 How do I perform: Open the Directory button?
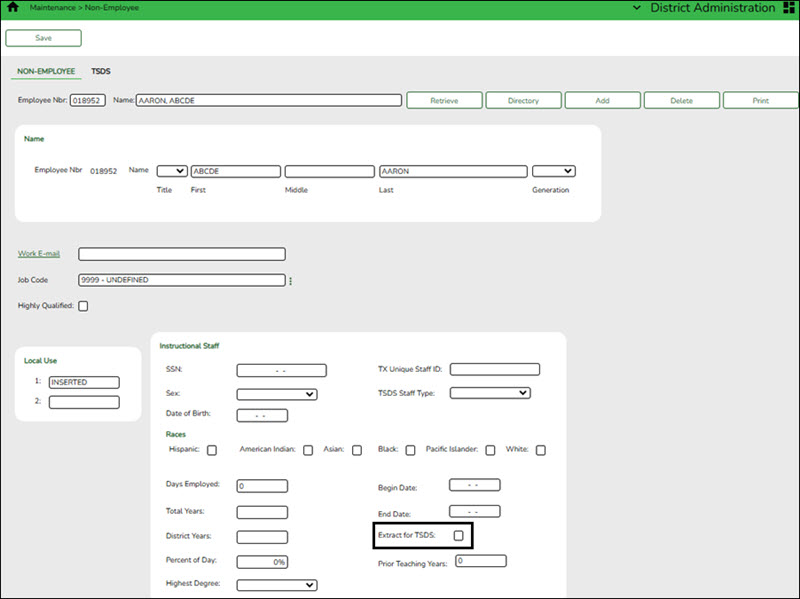click(x=523, y=101)
